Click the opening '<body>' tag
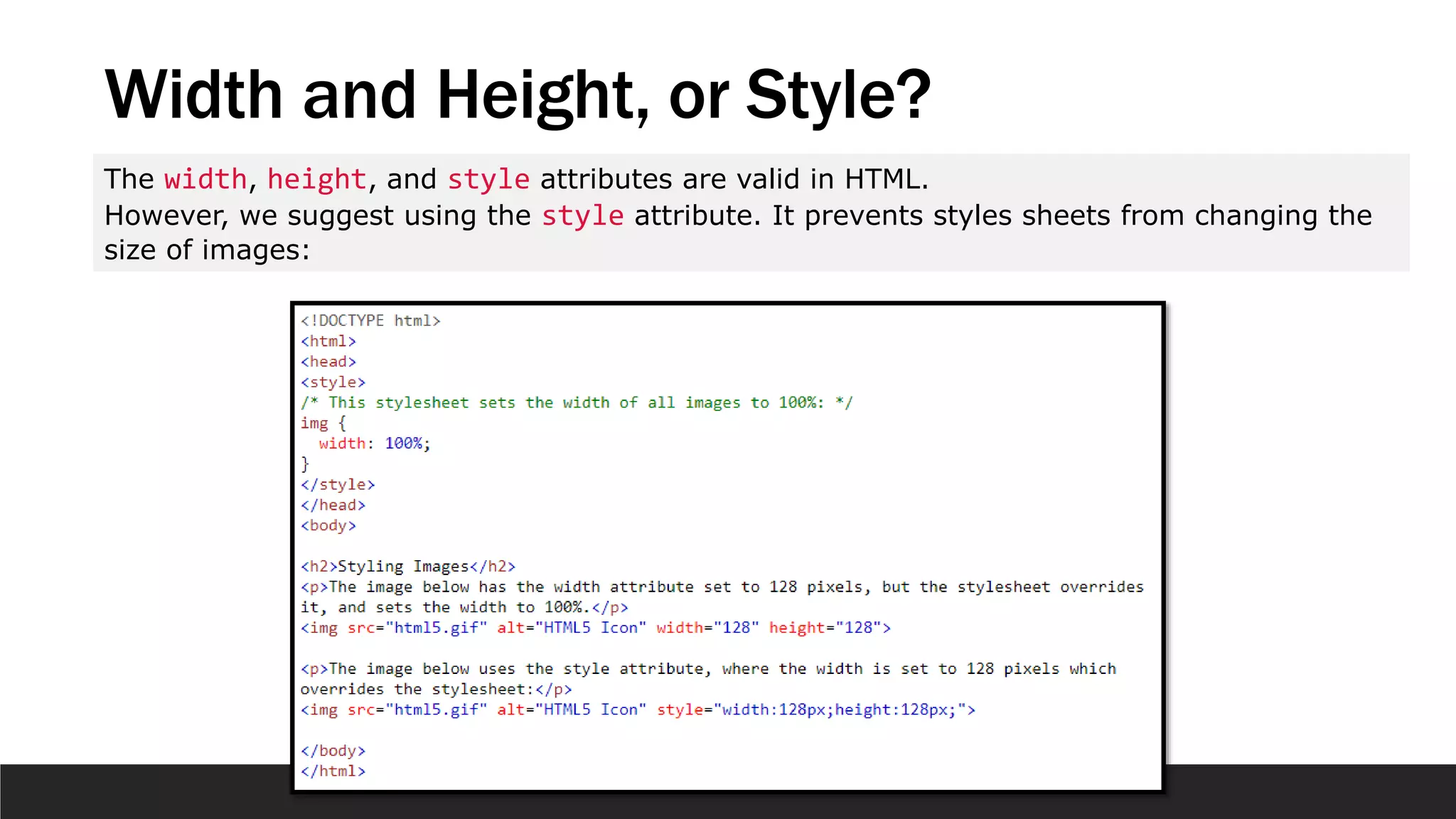 tap(328, 526)
